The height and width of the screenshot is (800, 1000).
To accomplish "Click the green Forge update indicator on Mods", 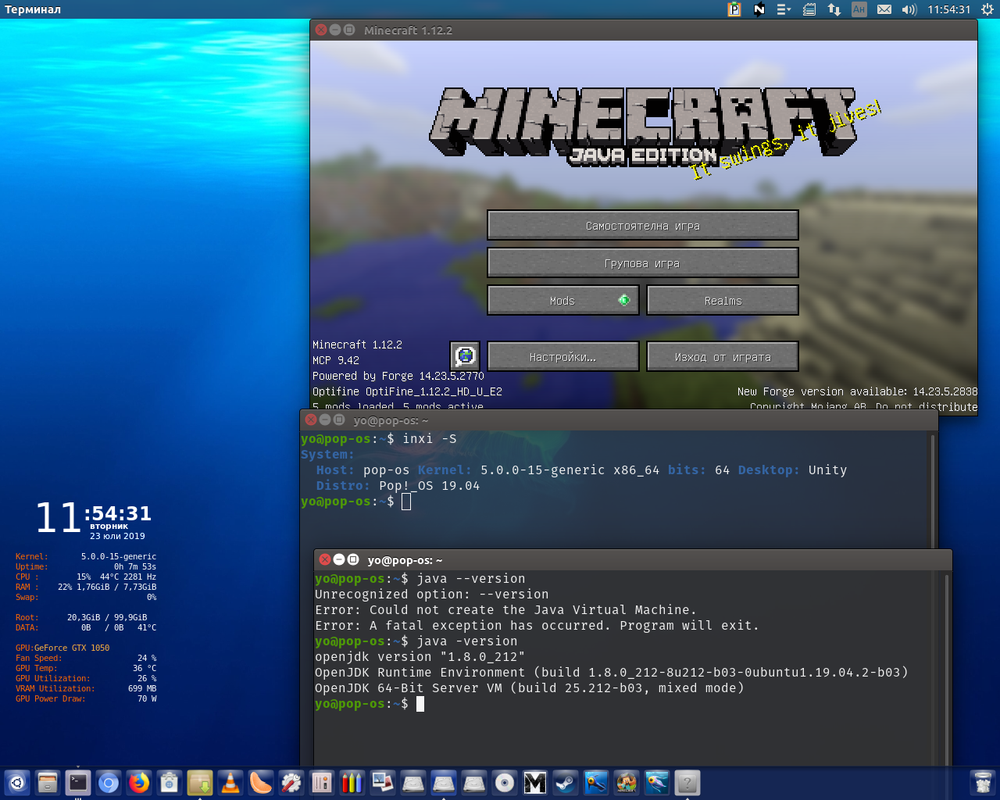I will pos(624,300).
